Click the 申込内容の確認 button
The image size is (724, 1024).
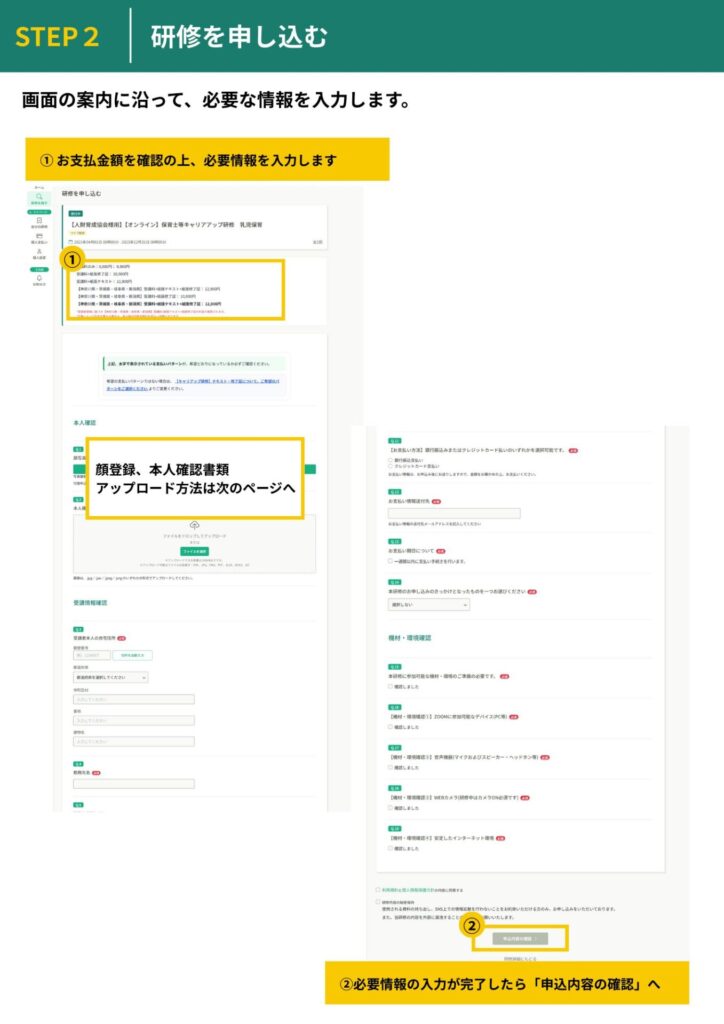pos(520,939)
